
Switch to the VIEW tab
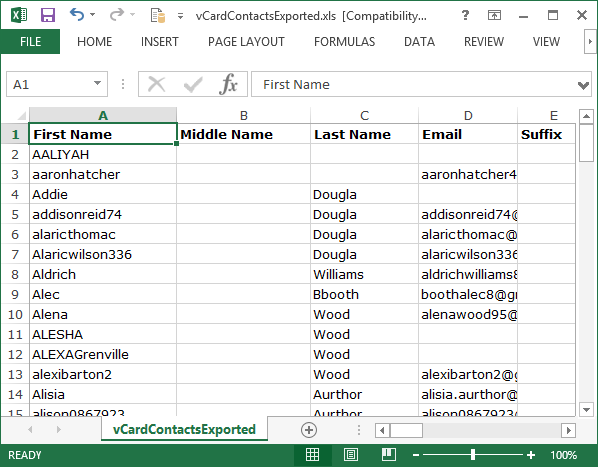tap(546, 42)
